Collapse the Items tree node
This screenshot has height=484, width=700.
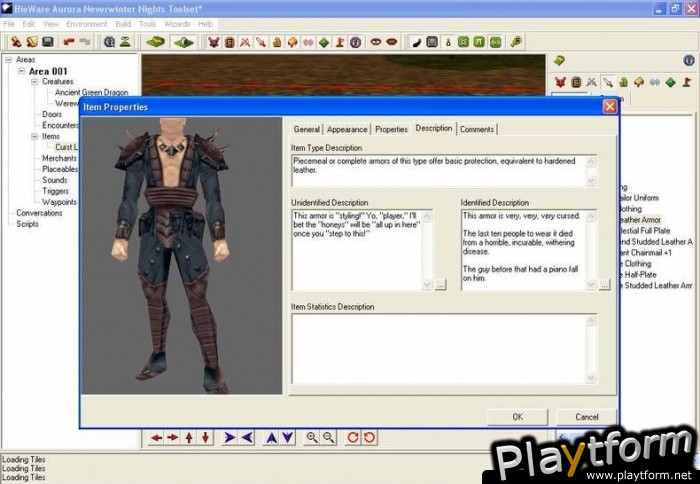[x=34, y=137]
